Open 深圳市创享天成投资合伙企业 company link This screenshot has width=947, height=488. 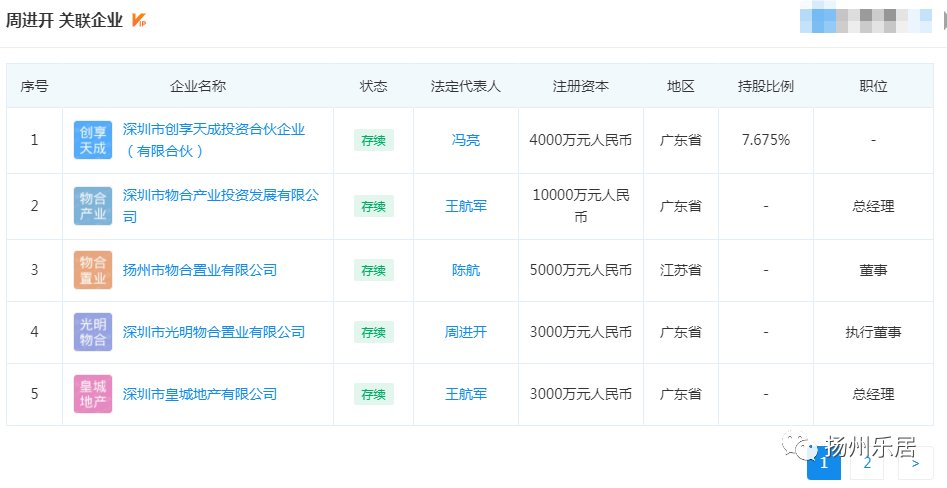click(x=214, y=140)
